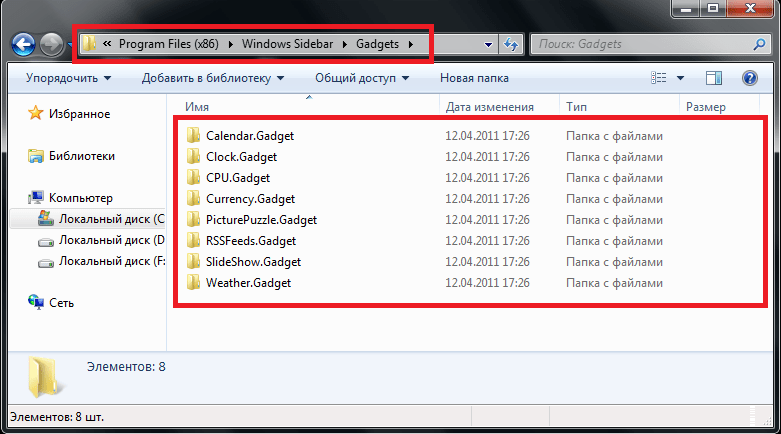Select Локальный диск (C in the tree
Image resolution: width=781 pixels, height=434 pixels.
112,219
